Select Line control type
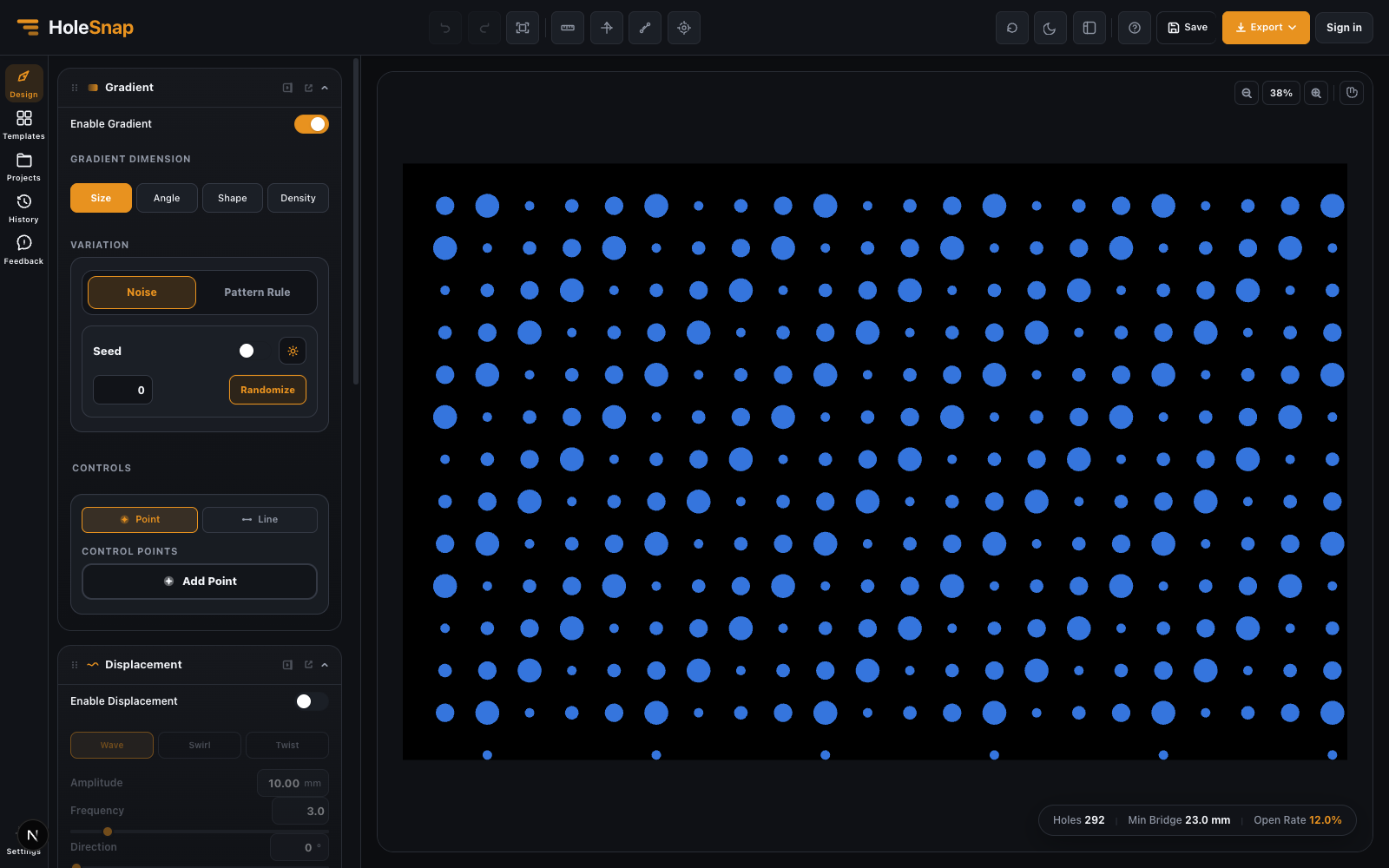 260,519
